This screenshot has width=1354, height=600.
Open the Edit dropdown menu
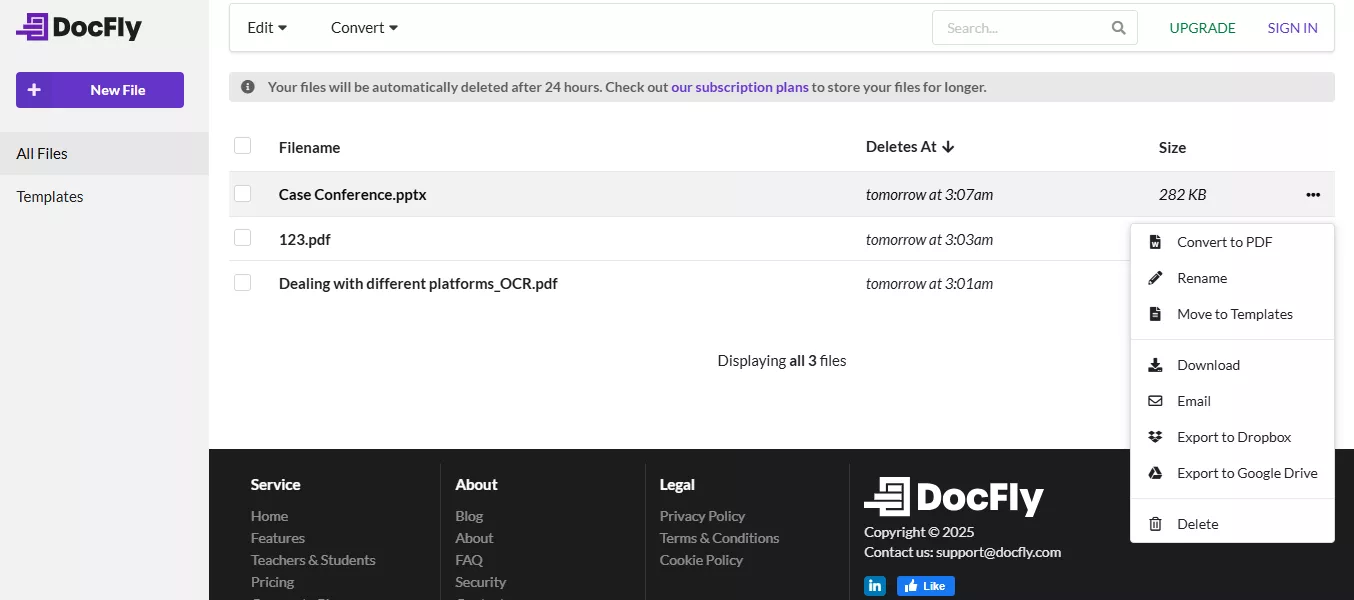coord(267,28)
